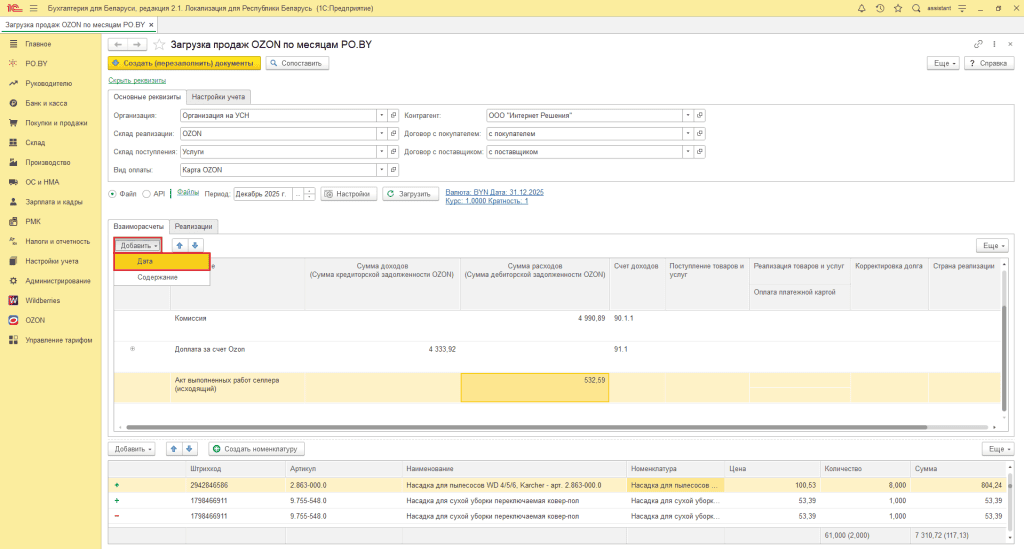The width and height of the screenshot is (1024, 549).
Task: Move lower table row down arrow
Action: tap(189, 449)
